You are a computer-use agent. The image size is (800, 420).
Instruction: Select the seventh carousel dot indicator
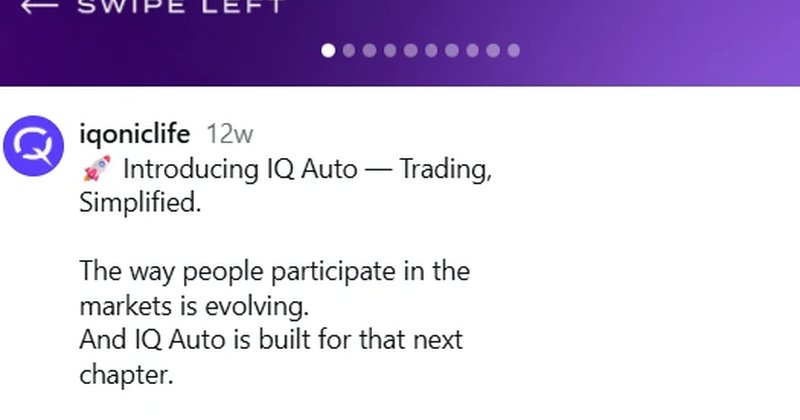point(452,51)
